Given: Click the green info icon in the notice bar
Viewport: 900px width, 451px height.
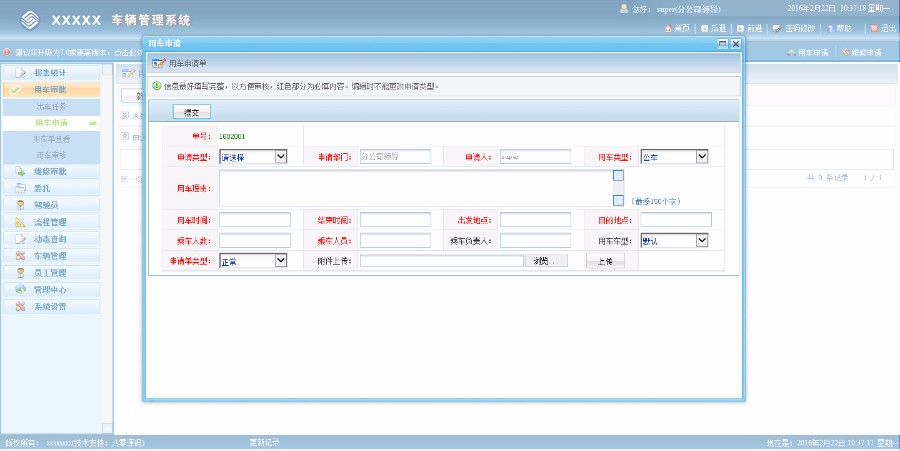Looking at the screenshot, I should 156,86.
